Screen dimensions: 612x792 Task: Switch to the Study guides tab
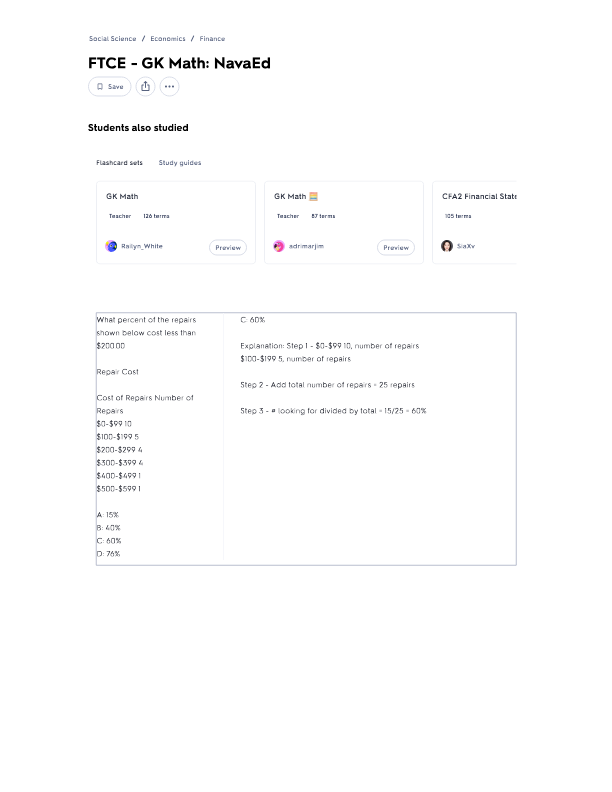(180, 163)
